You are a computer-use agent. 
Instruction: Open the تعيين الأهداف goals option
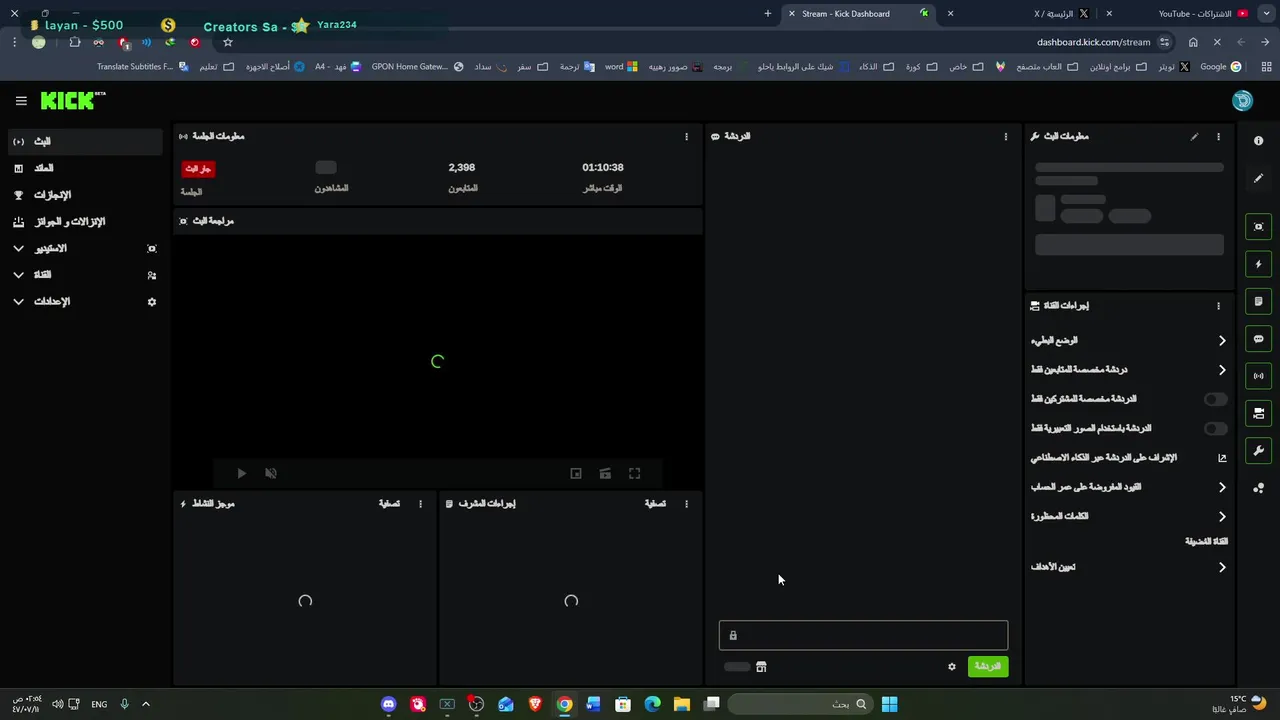(1129, 567)
